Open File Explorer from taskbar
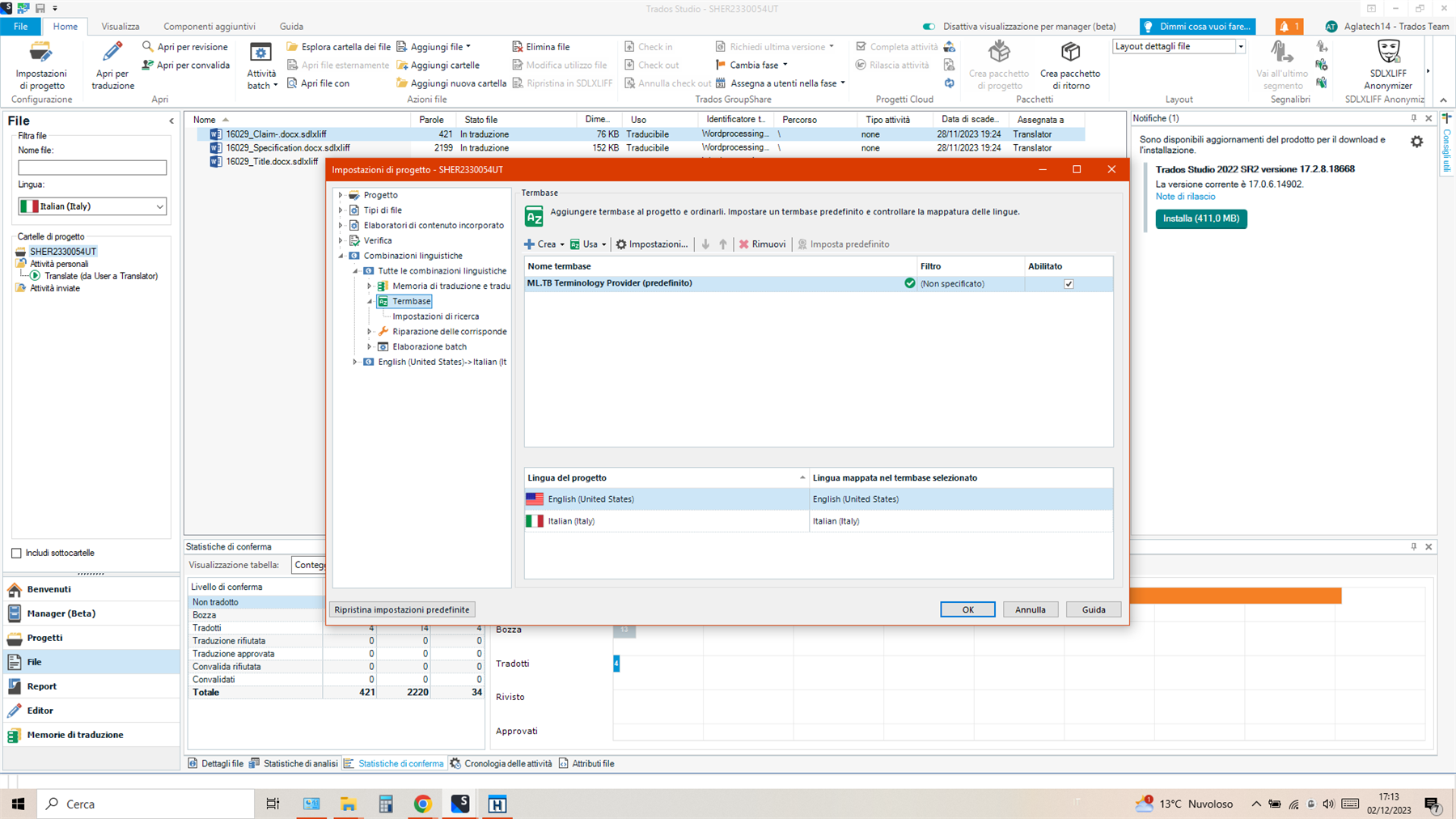Viewport: 1456px width, 819px height. pos(348,804)
